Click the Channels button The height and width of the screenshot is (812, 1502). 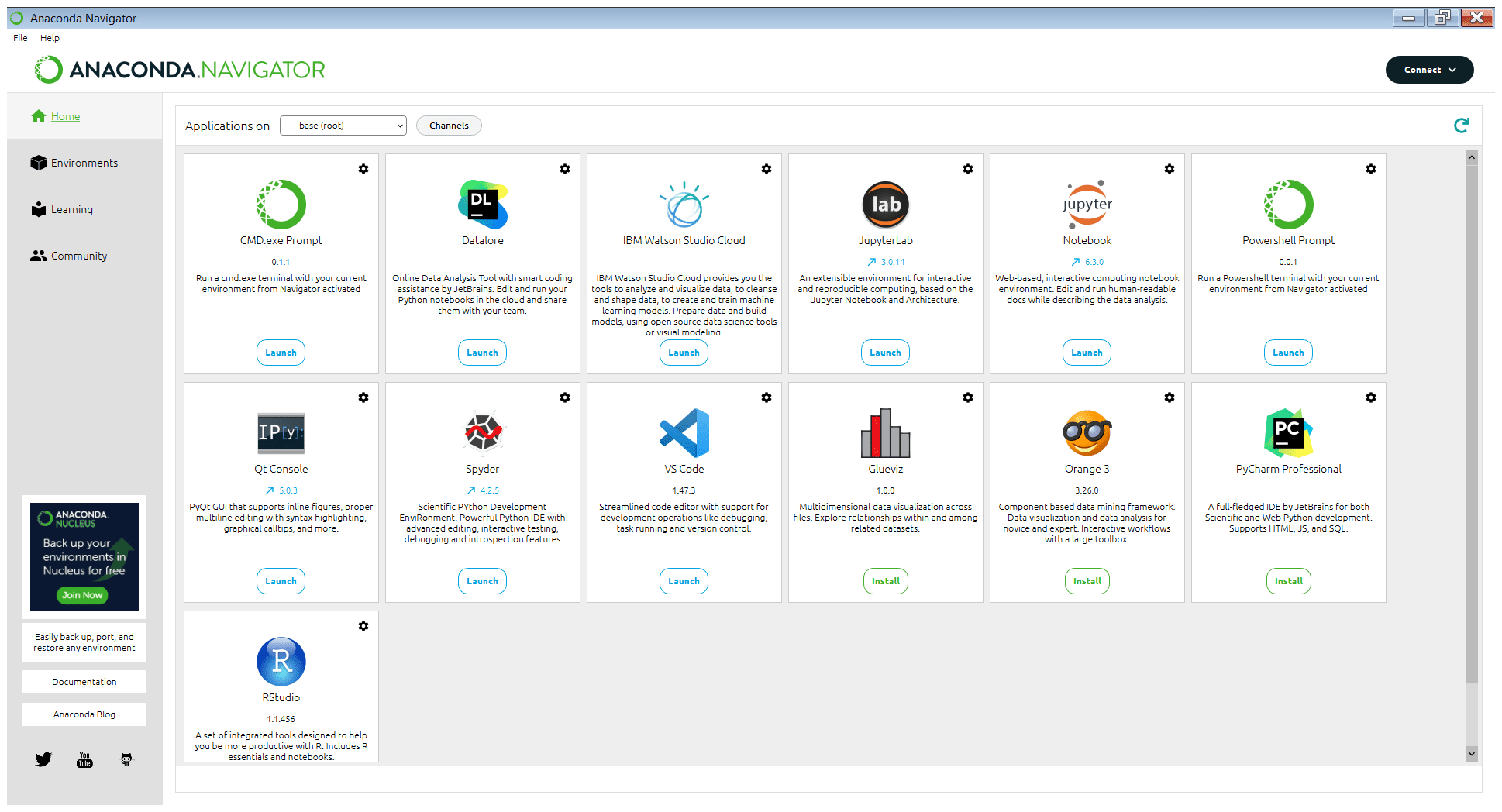click(449, 126)
